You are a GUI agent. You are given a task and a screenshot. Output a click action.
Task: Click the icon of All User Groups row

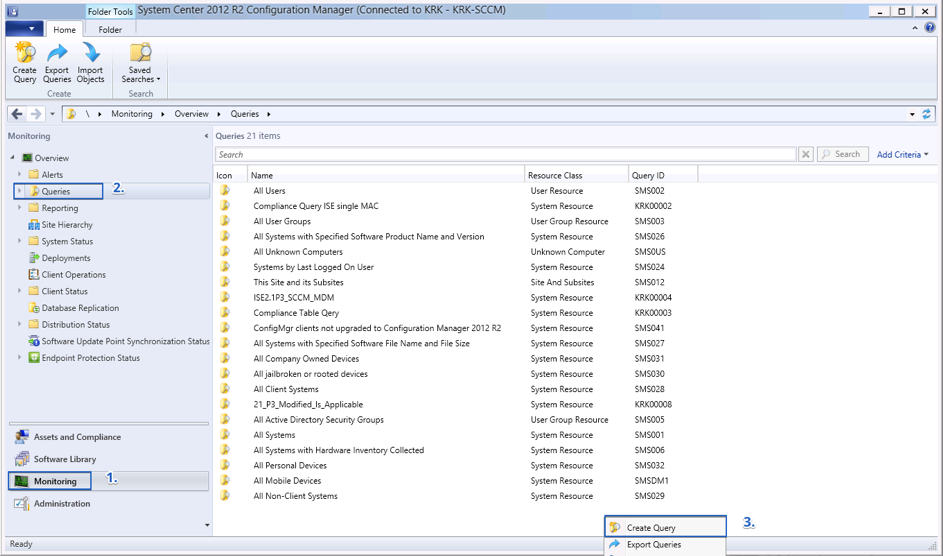(225, 221)
